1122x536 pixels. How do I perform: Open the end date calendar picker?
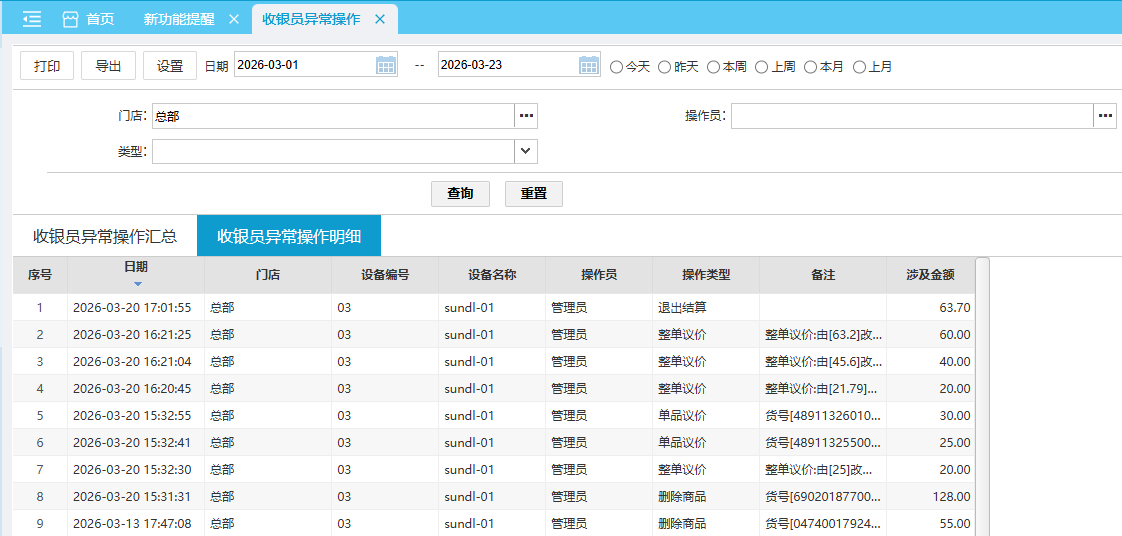coord(589,65)
